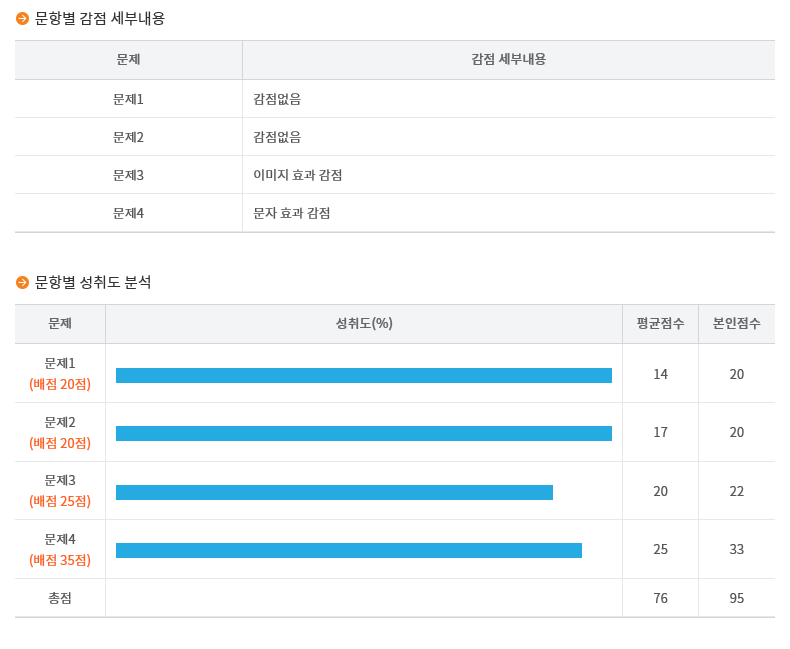Screen dimensions: 790x649
Task: Click the 감점 세부내용 column header
Action: tap(508, 59)
